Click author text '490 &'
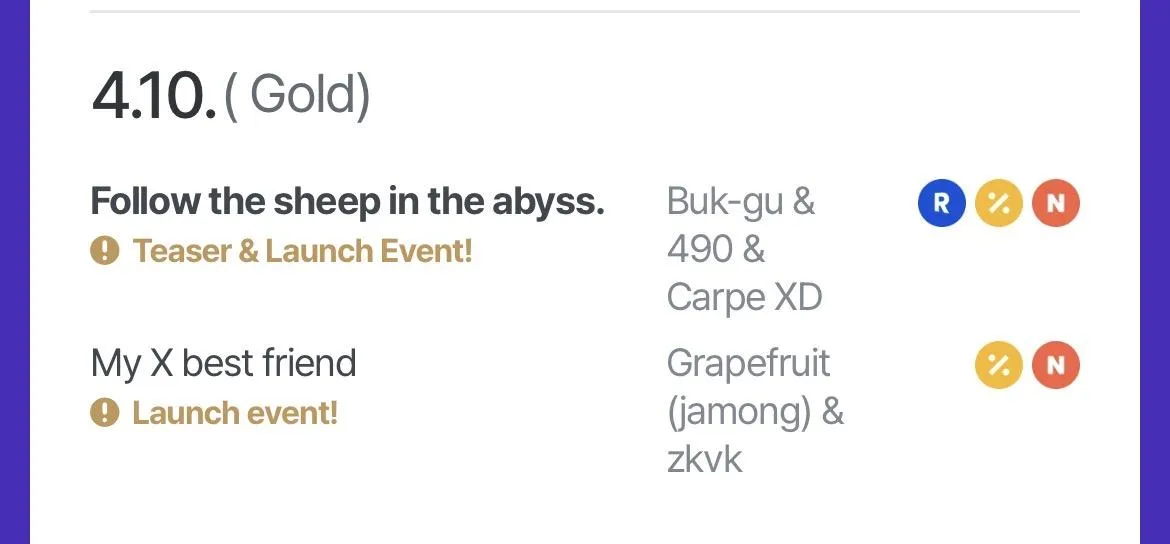The height and width of the screenshot is (544, 1170). pyautogui.click(x=716, y=250)
